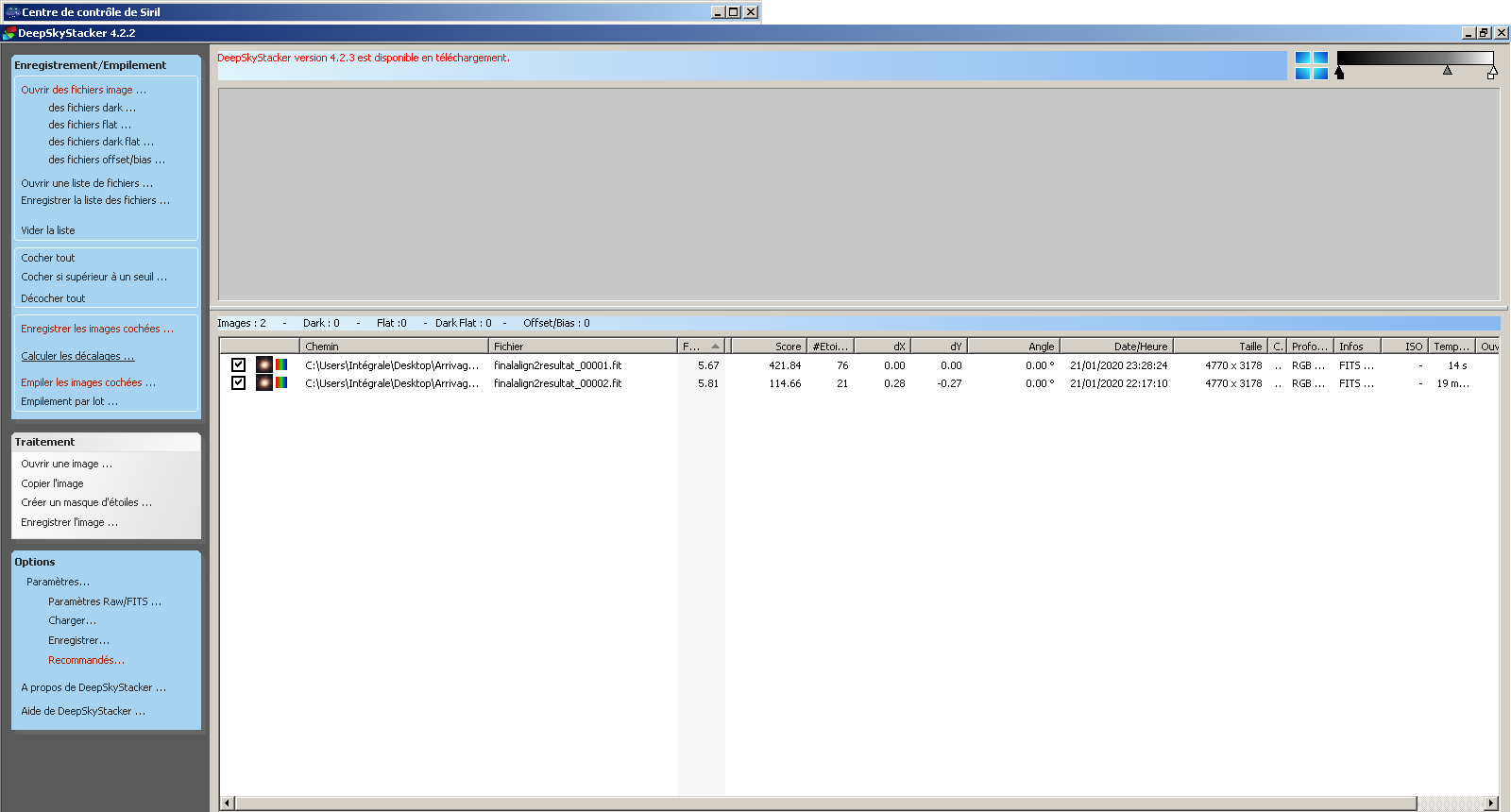Click score value '421.84'
Screen dimensions: 1511x812
point(785,365)
